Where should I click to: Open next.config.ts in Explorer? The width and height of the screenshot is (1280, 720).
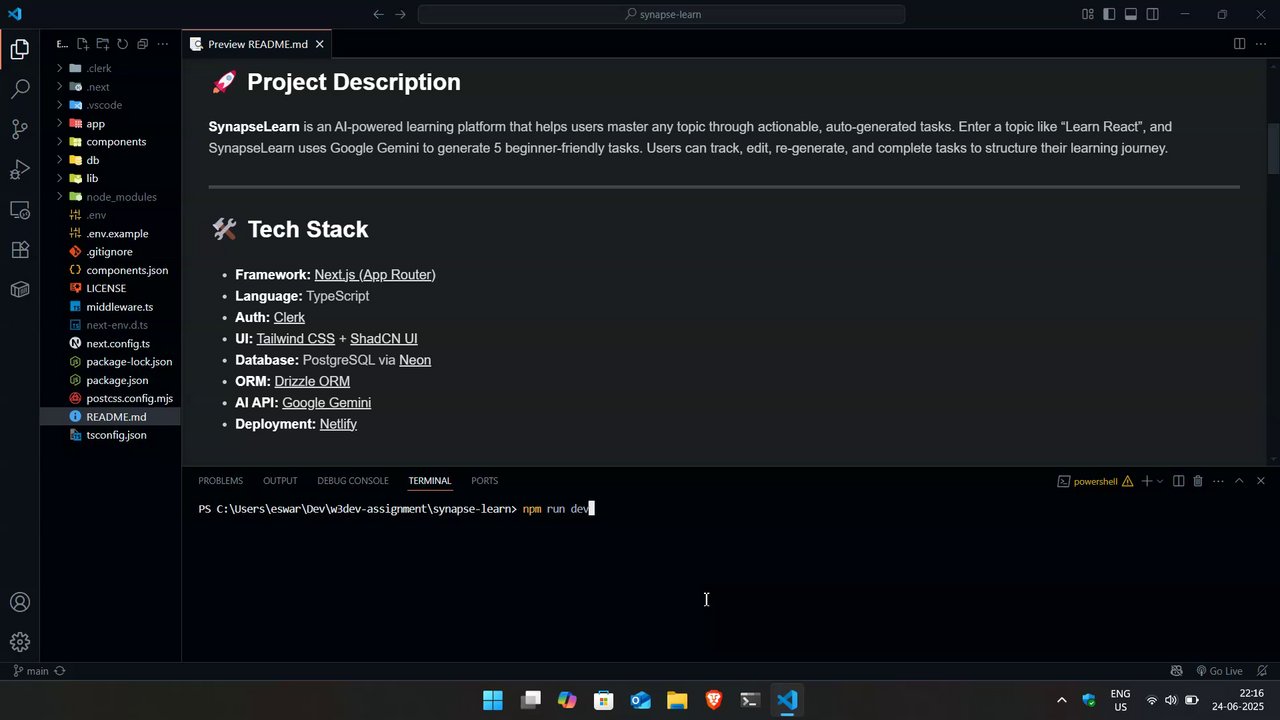[118, 344]
